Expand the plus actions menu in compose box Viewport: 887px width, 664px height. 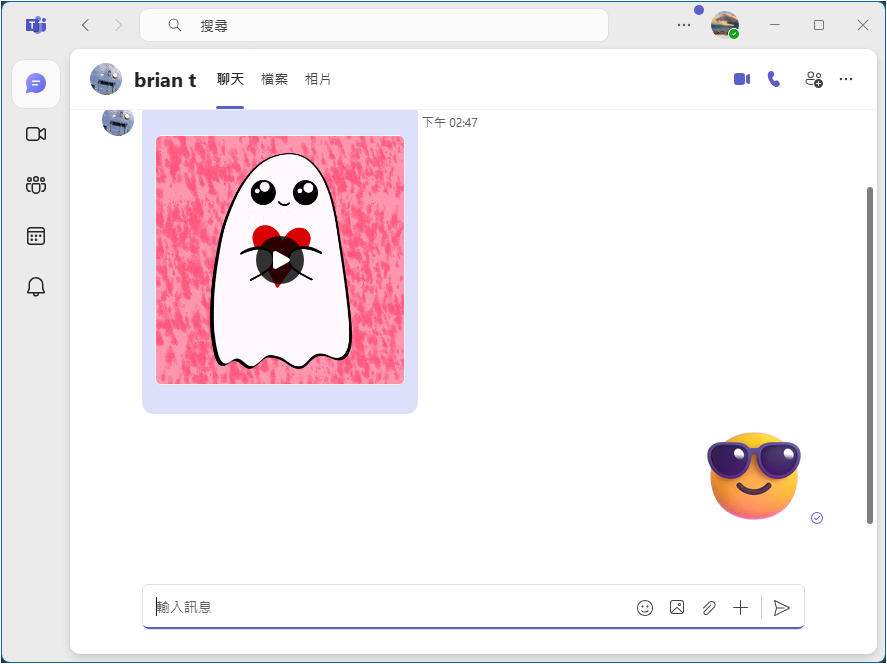coord(740,607)
